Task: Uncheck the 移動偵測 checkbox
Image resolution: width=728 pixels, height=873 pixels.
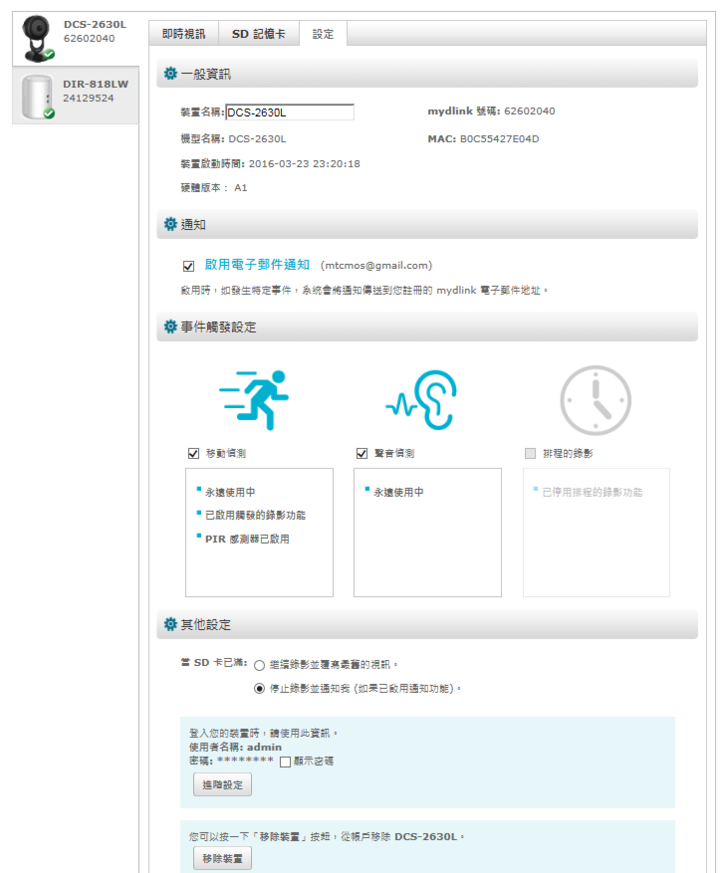Action: [x=193, y=453]
